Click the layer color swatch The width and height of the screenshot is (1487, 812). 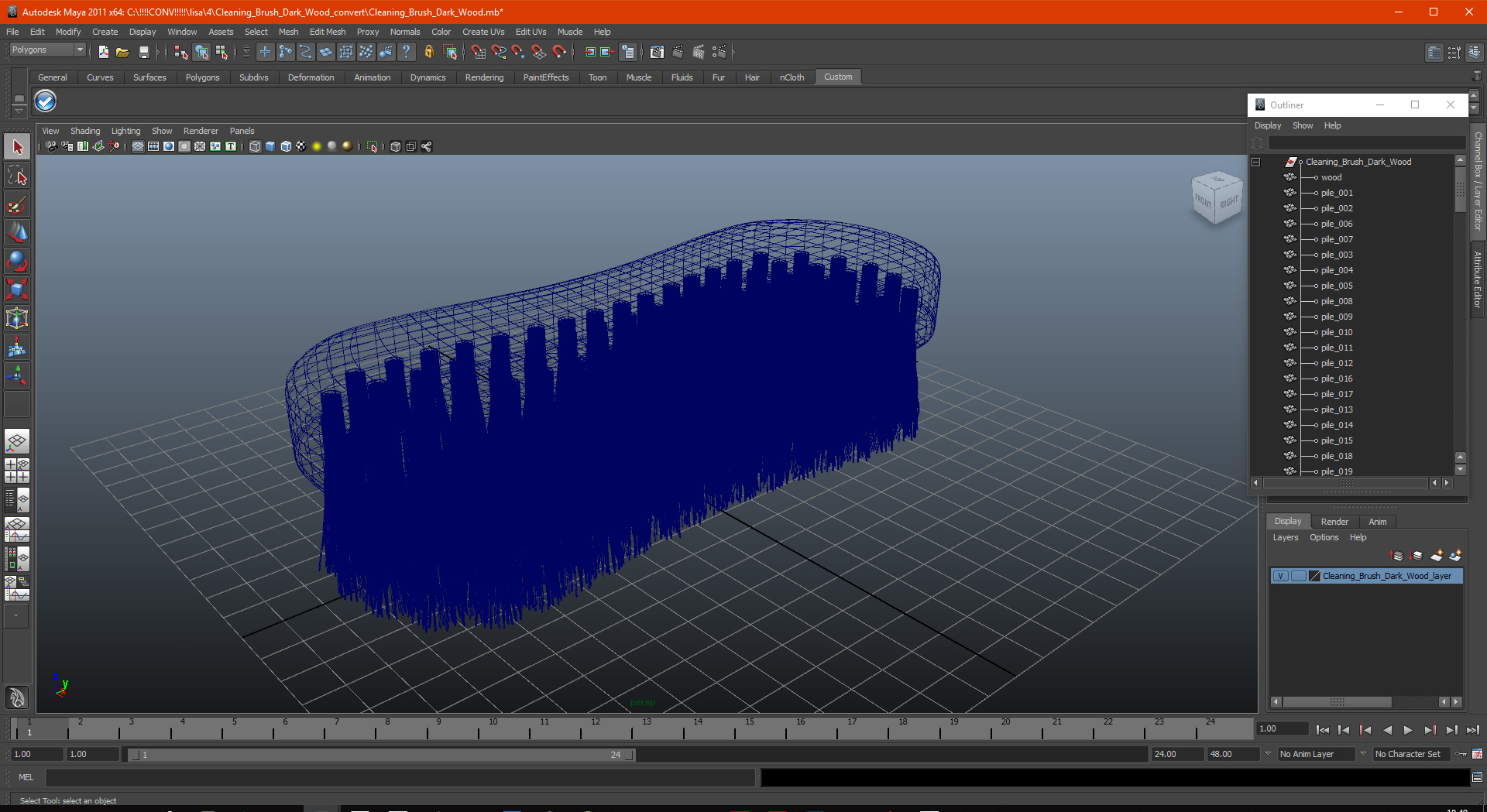1314,576
